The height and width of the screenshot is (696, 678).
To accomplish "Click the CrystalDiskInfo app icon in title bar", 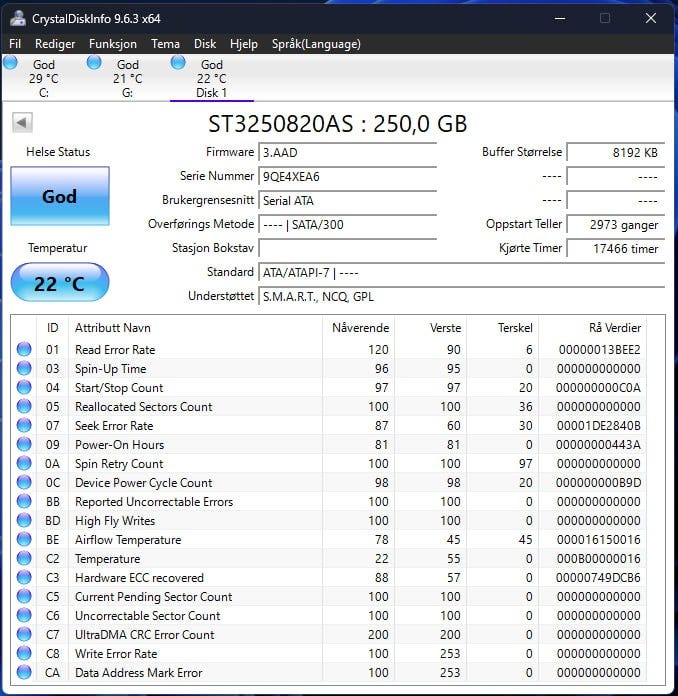I will tap(18, 18).
